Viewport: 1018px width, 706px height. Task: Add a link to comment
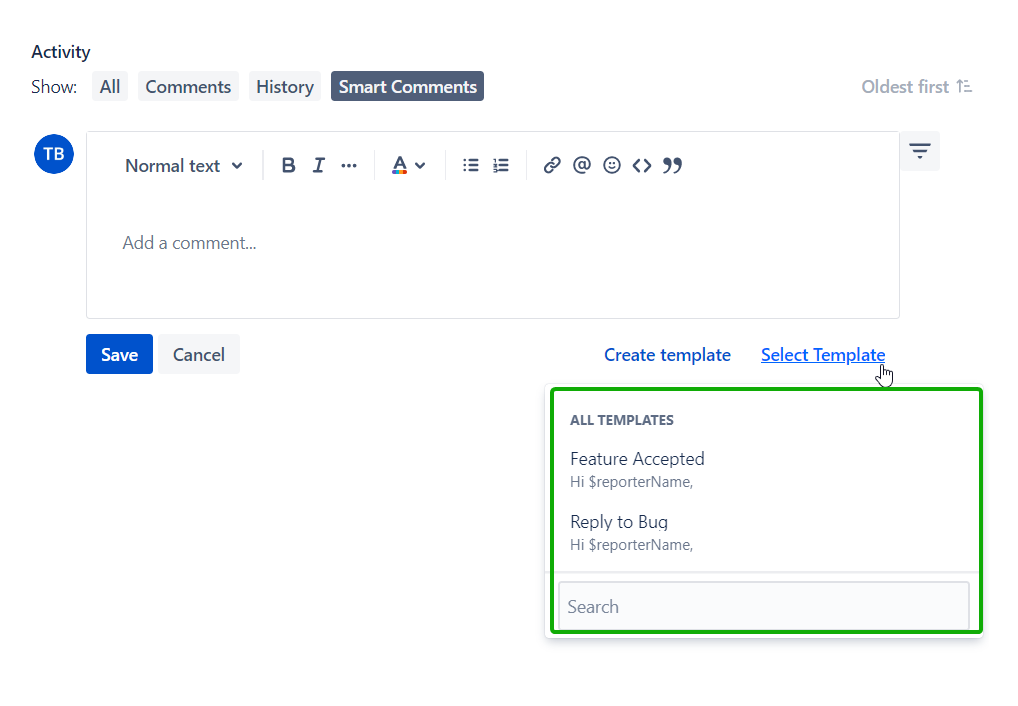point(552,166)
